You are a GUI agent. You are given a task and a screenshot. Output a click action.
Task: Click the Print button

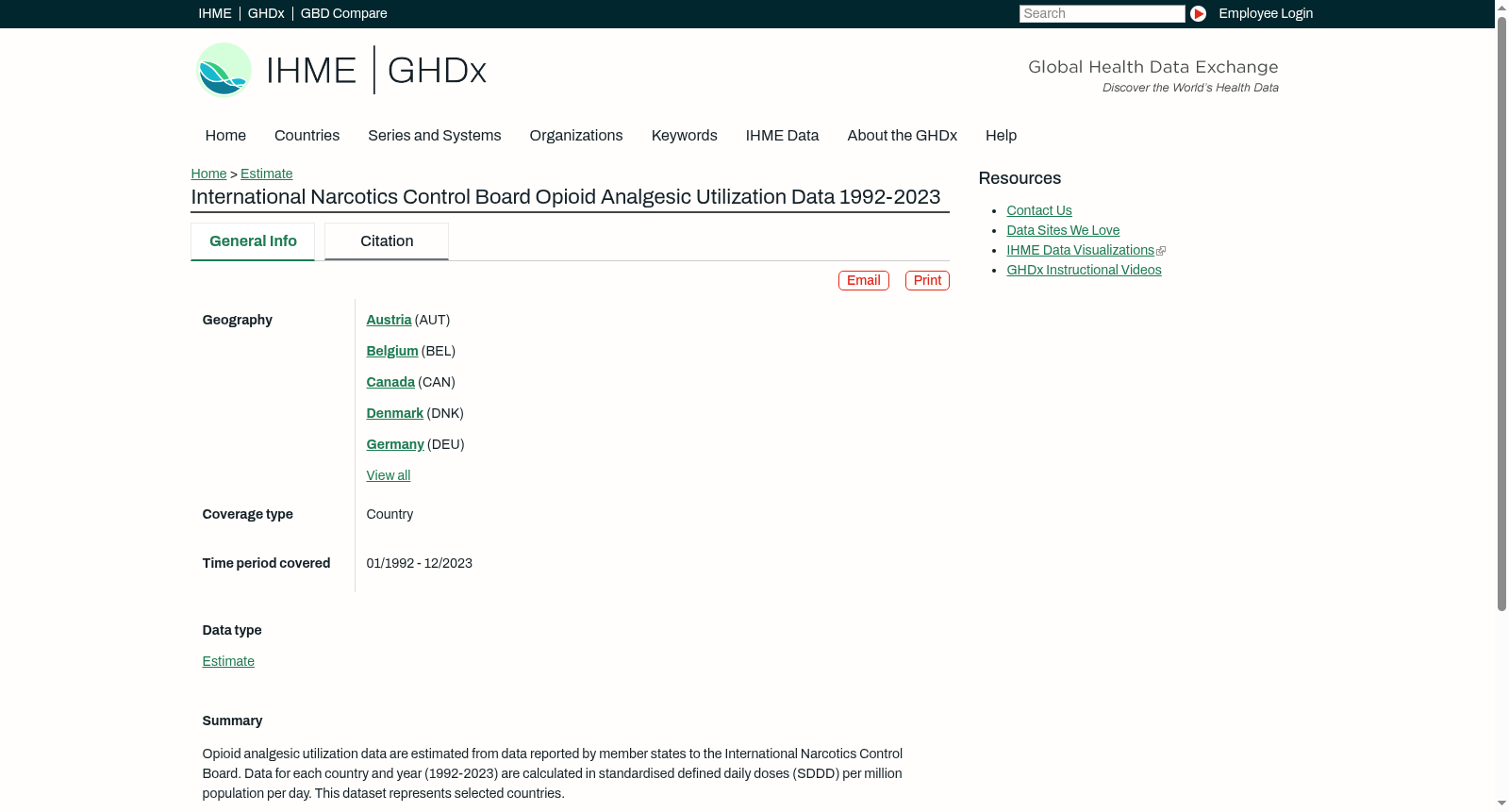tap(927, 280)
